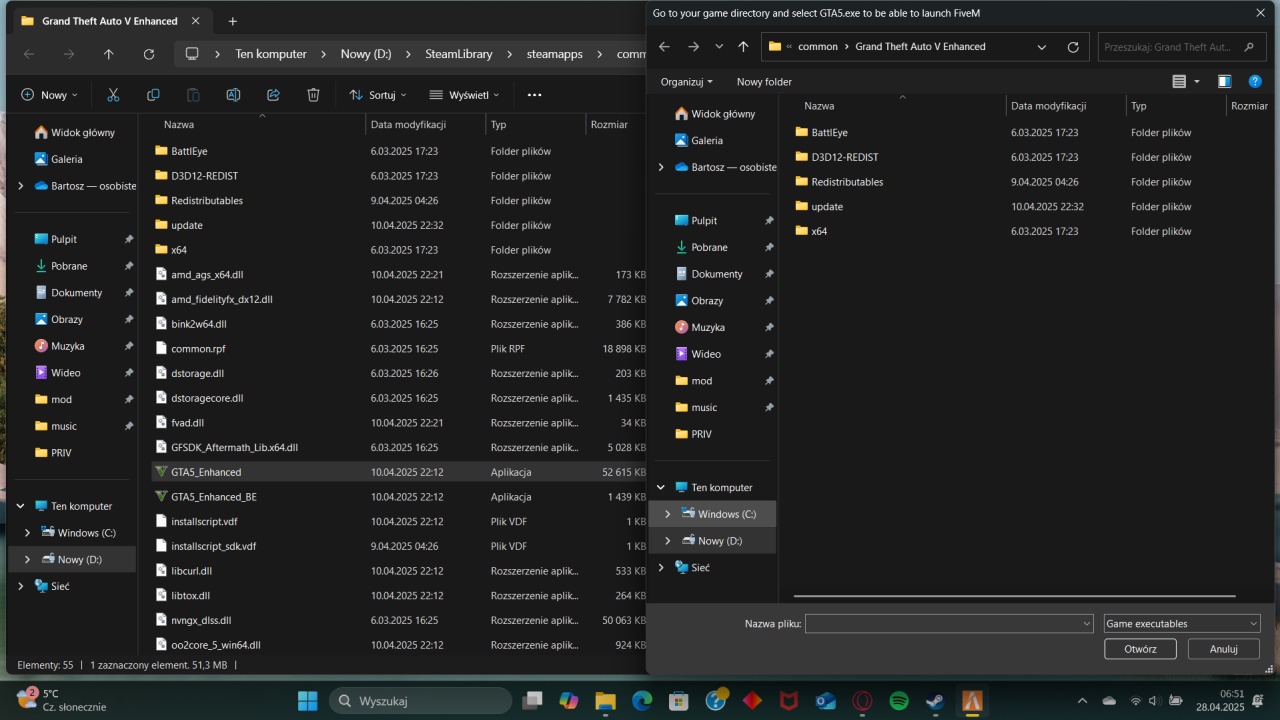
Task: Toggle the preview pane in file dialog
Action: point(1224,82)
